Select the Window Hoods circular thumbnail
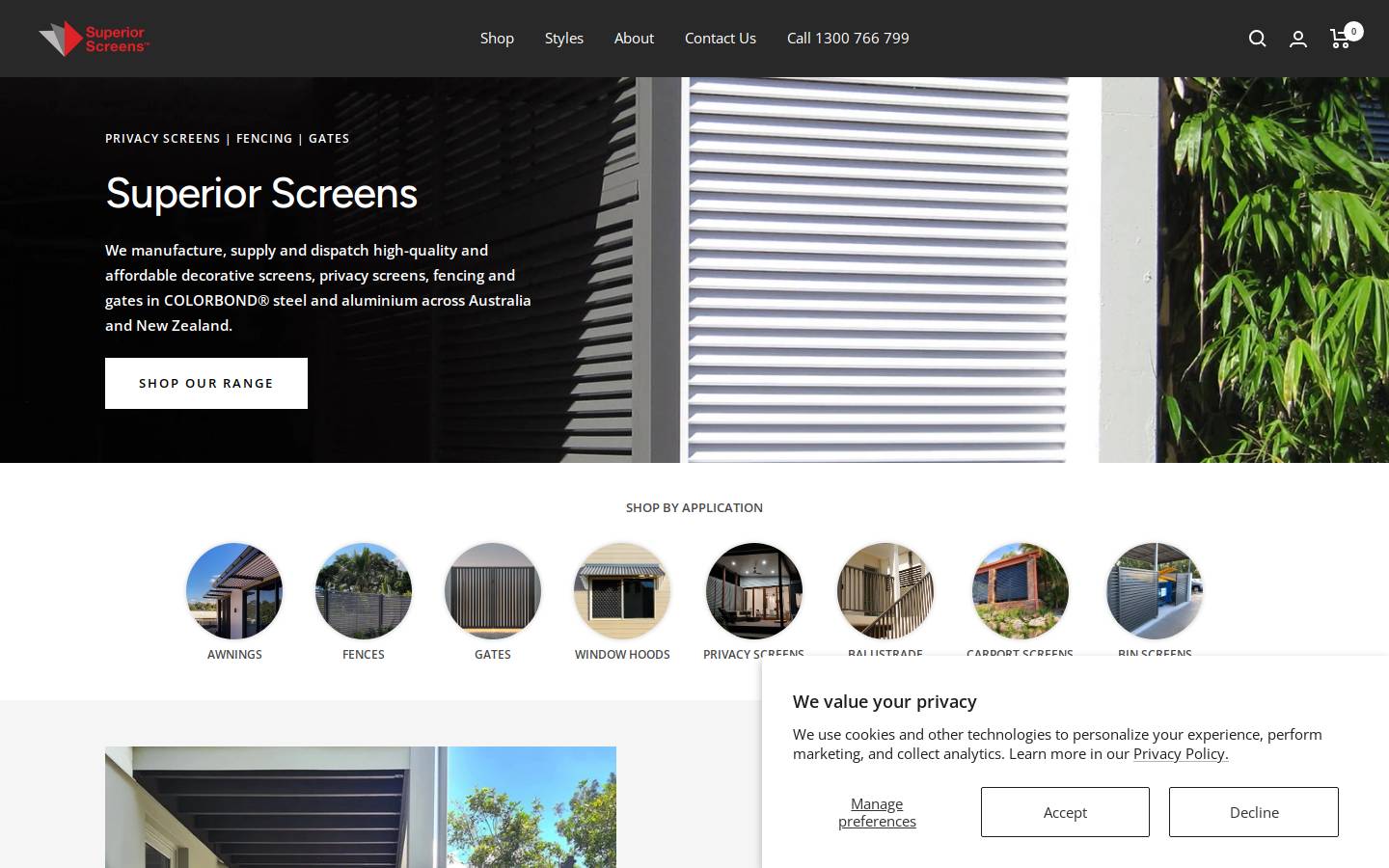Image resolution: width=1389 pixels, height=868 pixels. point(622,591)
